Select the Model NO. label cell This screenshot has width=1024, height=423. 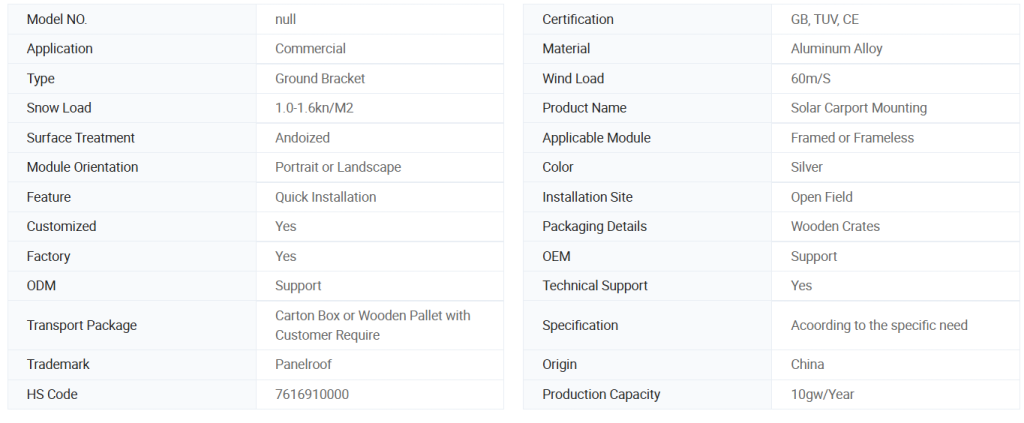tap(132, 20)
